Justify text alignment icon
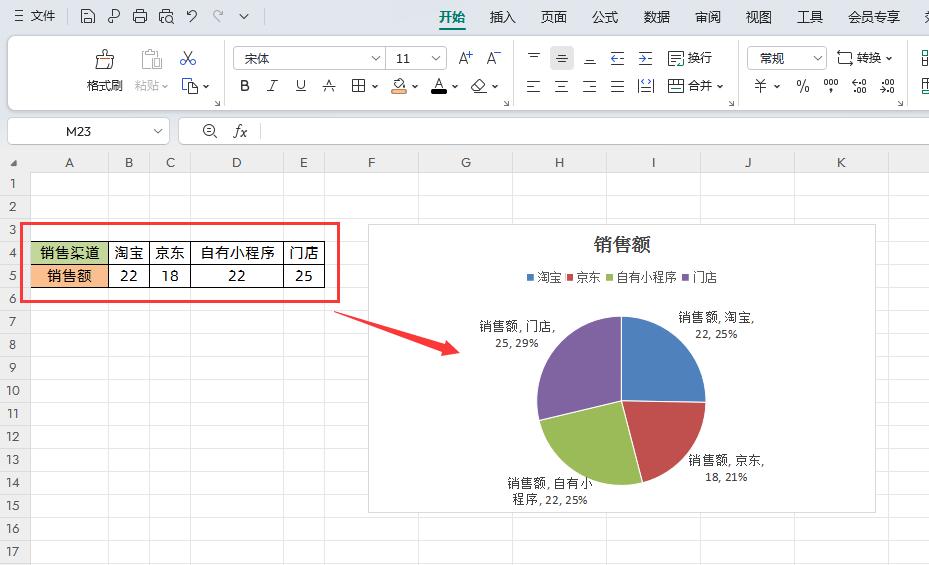This screenshot has width=929, height=565. (617, 86)
